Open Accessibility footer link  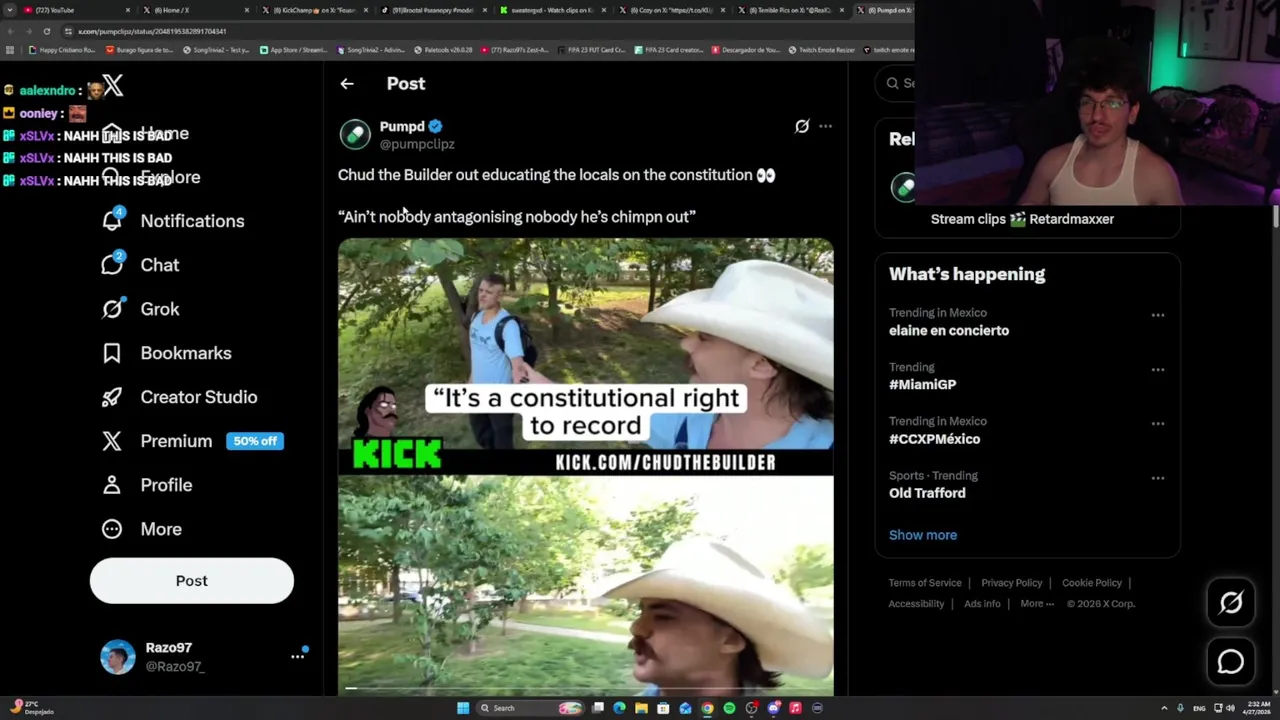(916, 604)
